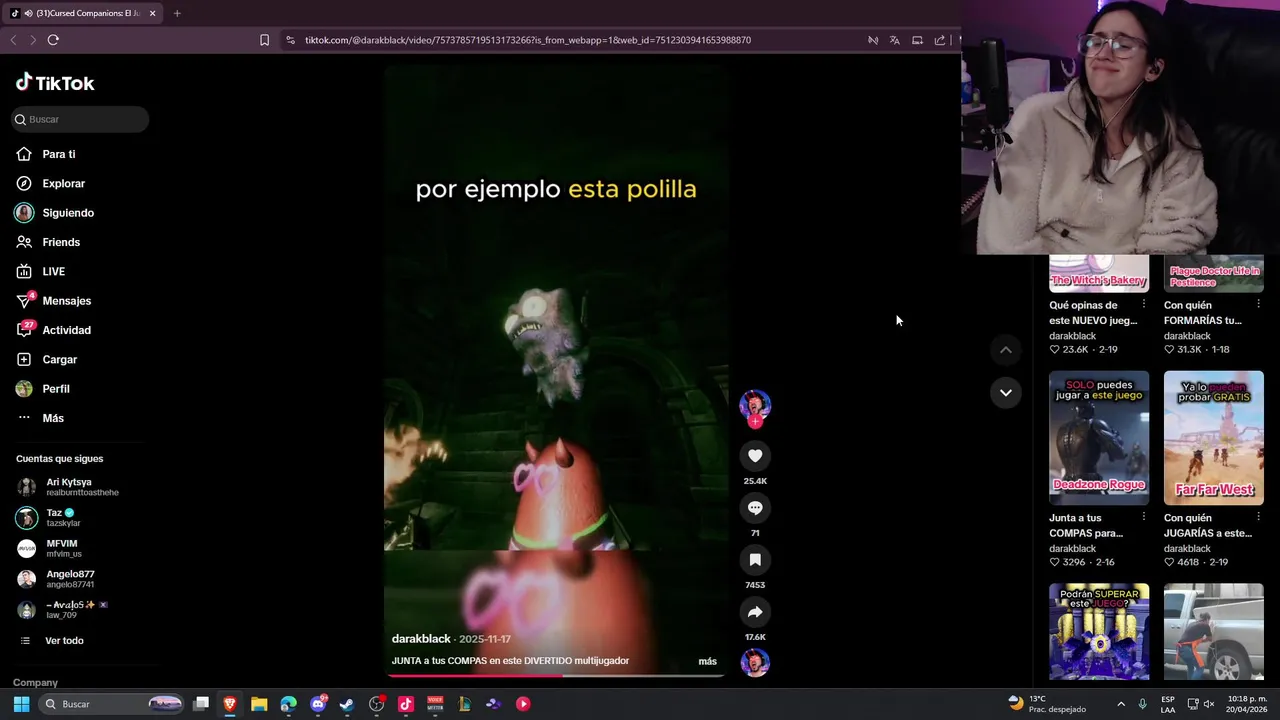Show hidden system tray icons
The height and width of the screenshot is (720, 1280).
(x=1121, y=704)
